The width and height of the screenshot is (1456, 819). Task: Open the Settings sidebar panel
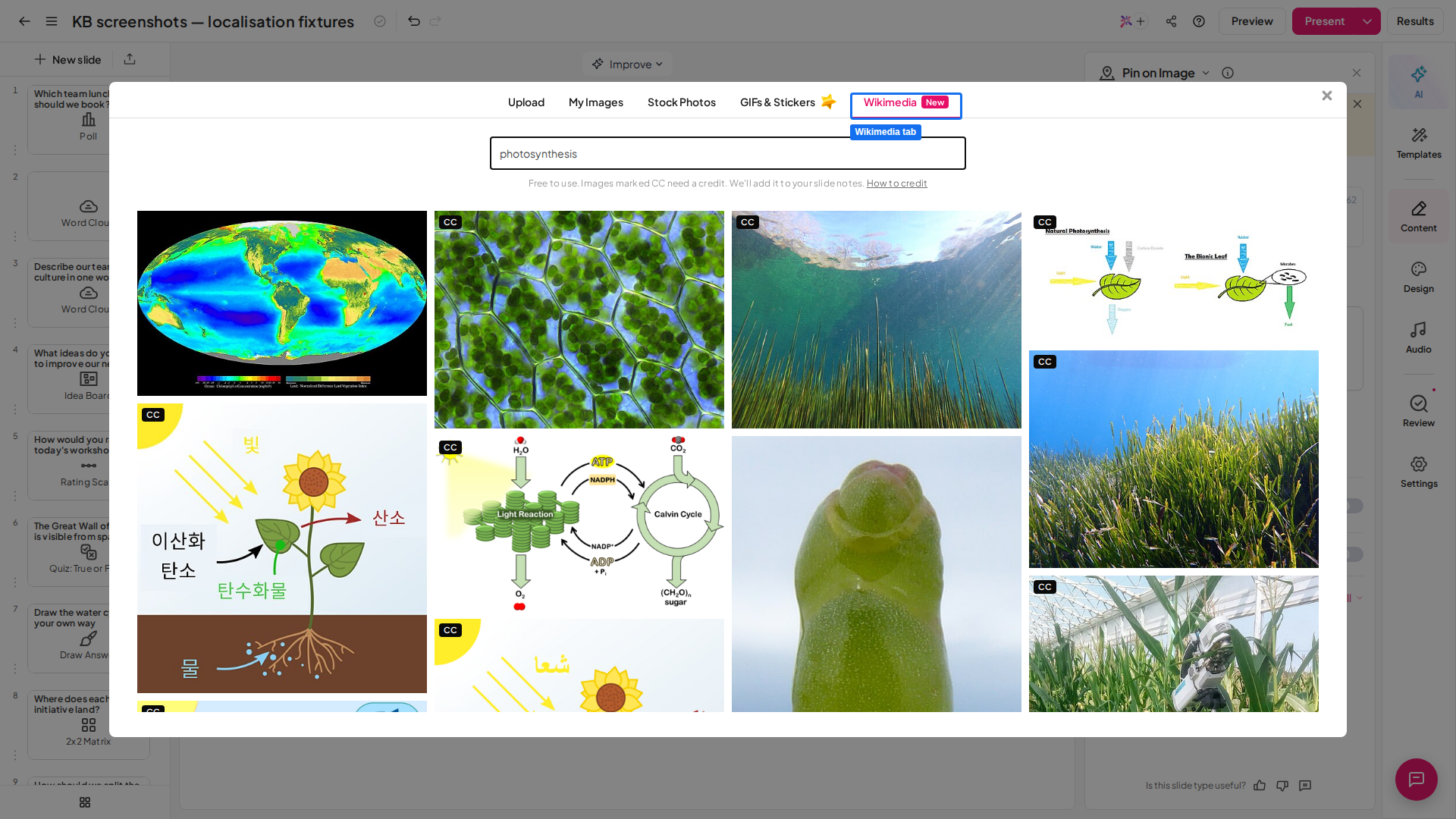[1418, 472]
